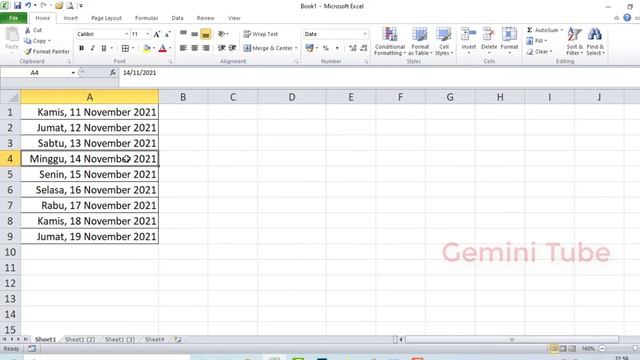Image resolution: width=640 pixels, height=360 pixels.
Task: Click the Orientation text angle icon
Action: (222, 34)
